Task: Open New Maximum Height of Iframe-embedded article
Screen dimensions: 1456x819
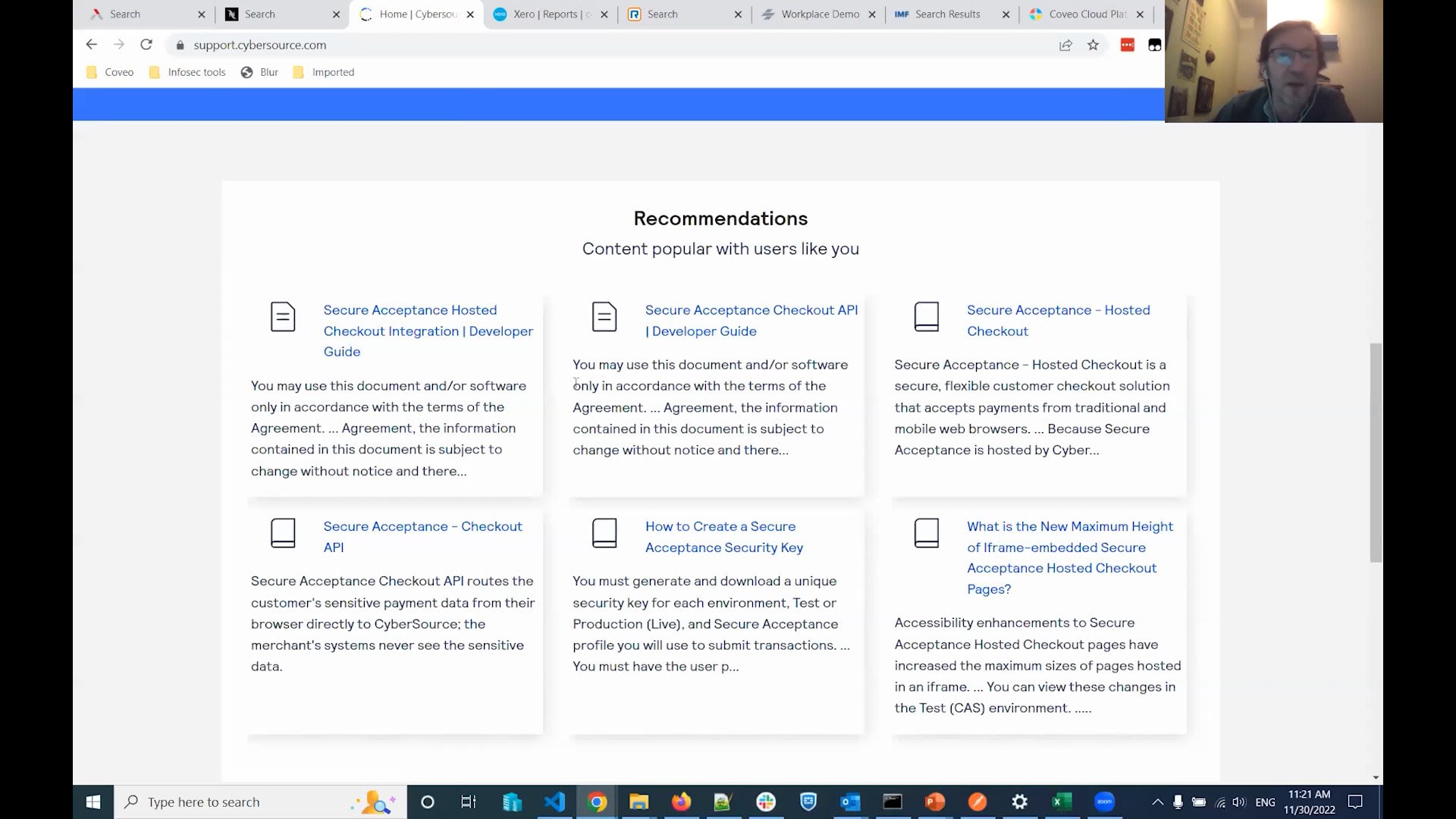Action: (1069, 557)
